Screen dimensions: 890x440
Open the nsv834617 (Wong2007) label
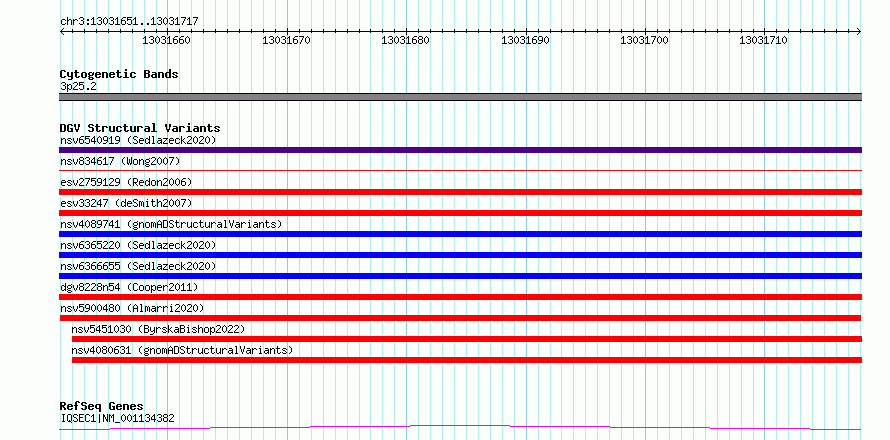pyautogui.click(x=120, y=161)
